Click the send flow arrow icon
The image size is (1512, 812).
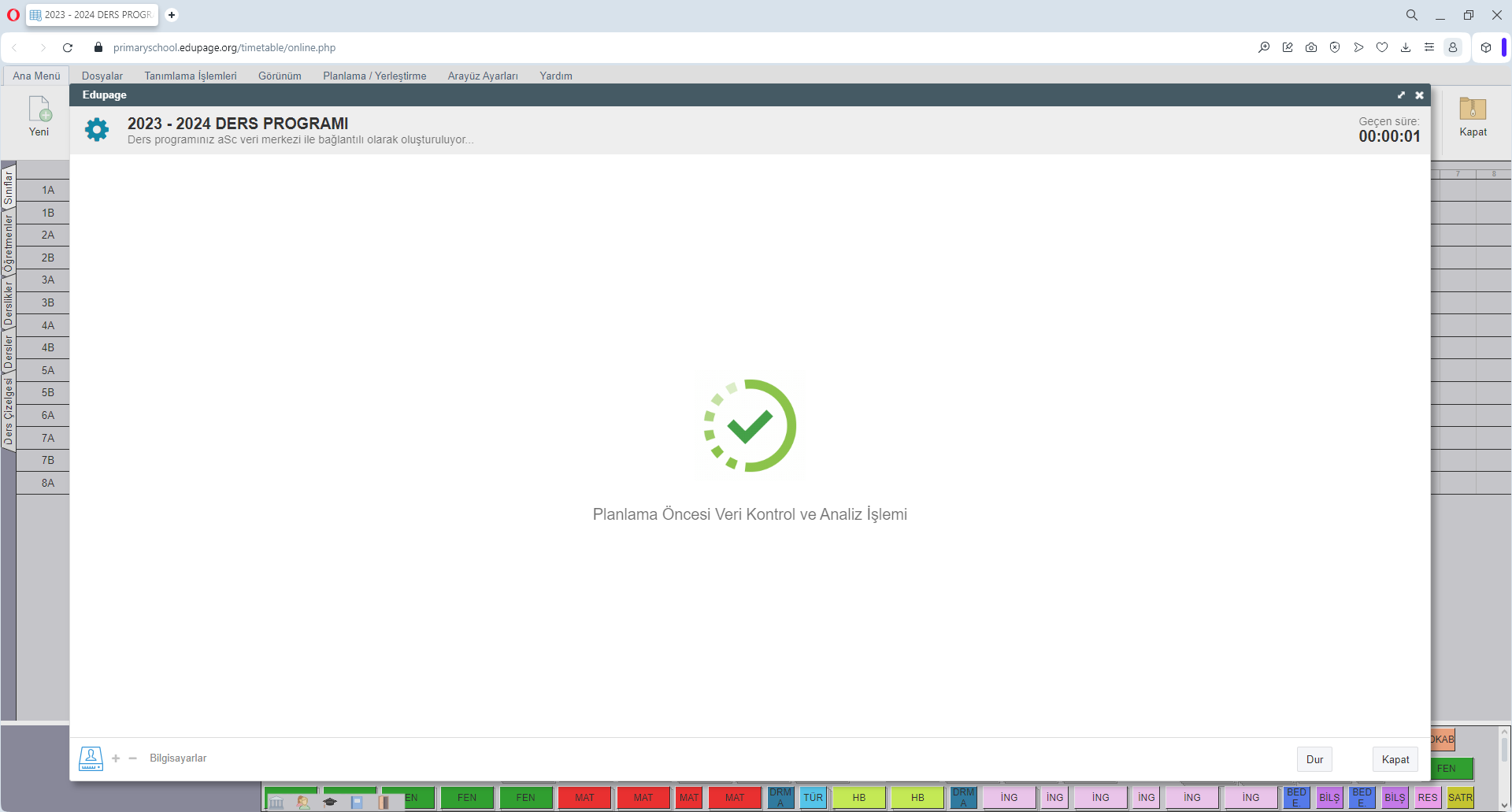click(1358, 47)
